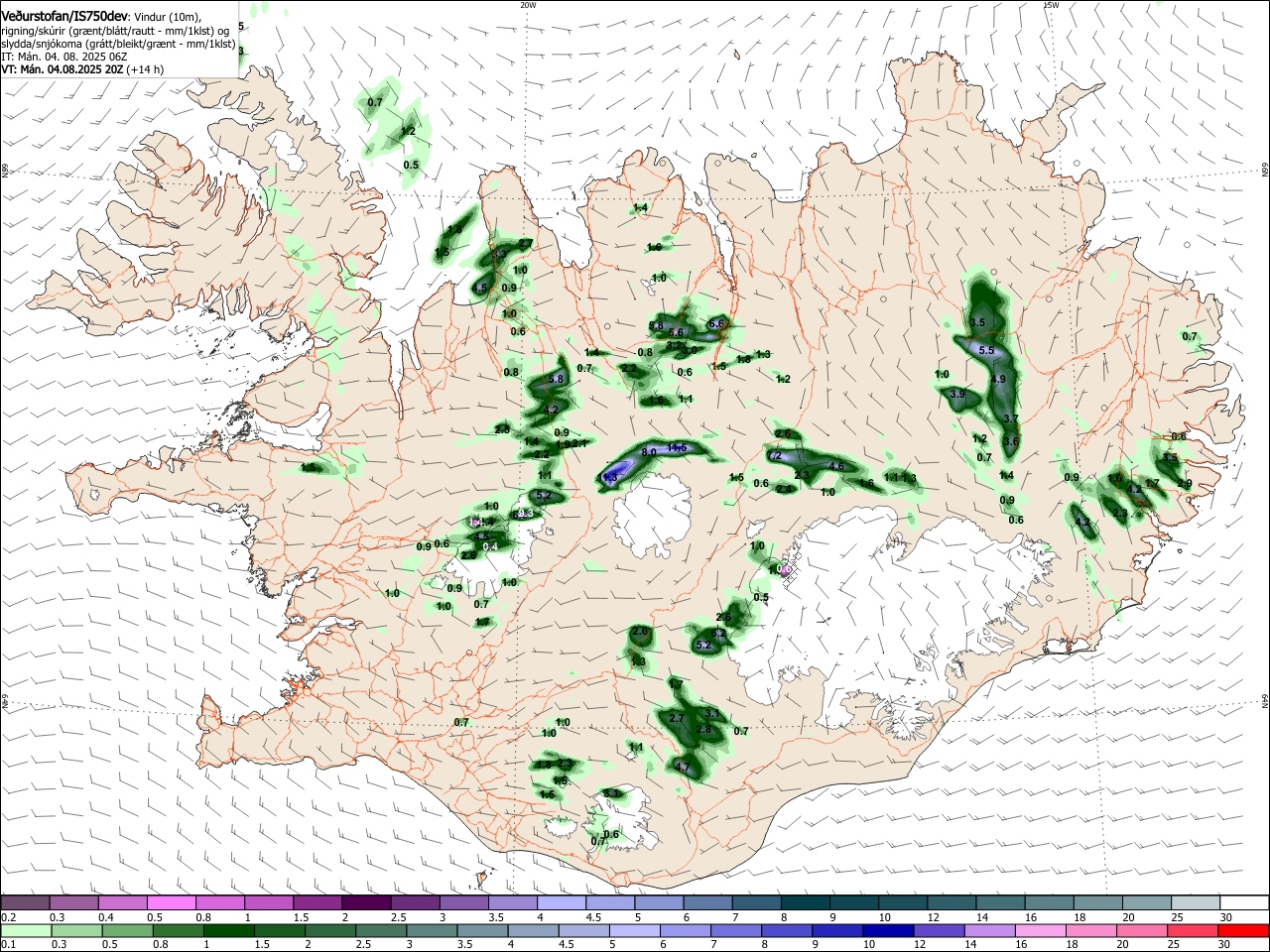This screenshot has height=952, width=1270.
Task: Click the 6.6 precipitation value in the north
Action: pyautogui.click(x=718, y=323)
